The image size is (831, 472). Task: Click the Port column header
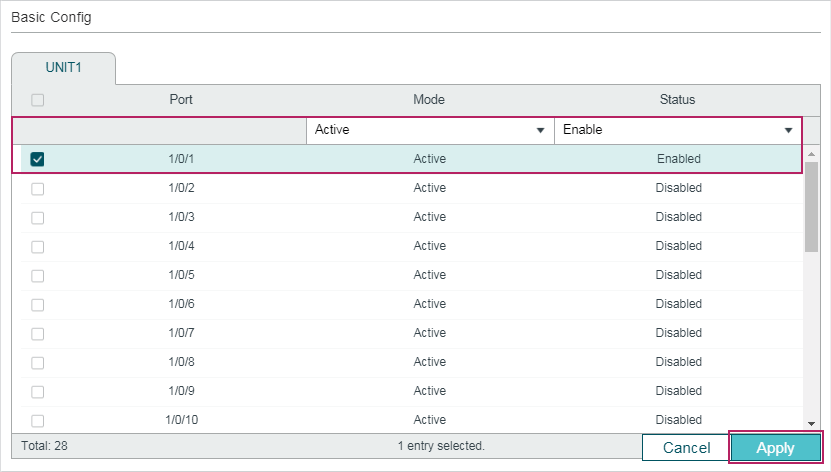(x=181, y=100)
